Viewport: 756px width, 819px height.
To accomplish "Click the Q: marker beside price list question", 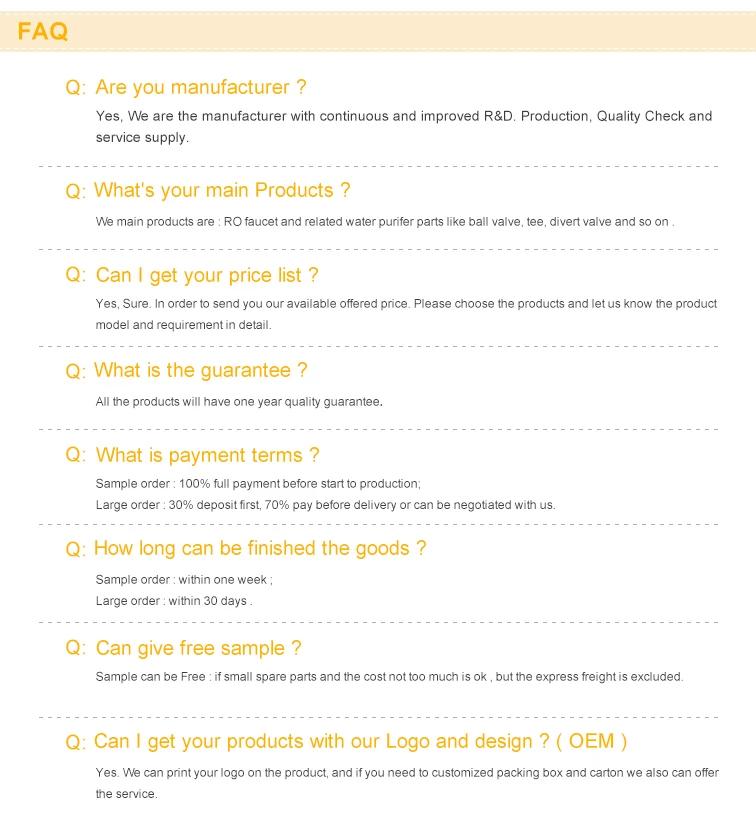I will tap(76, 276).
